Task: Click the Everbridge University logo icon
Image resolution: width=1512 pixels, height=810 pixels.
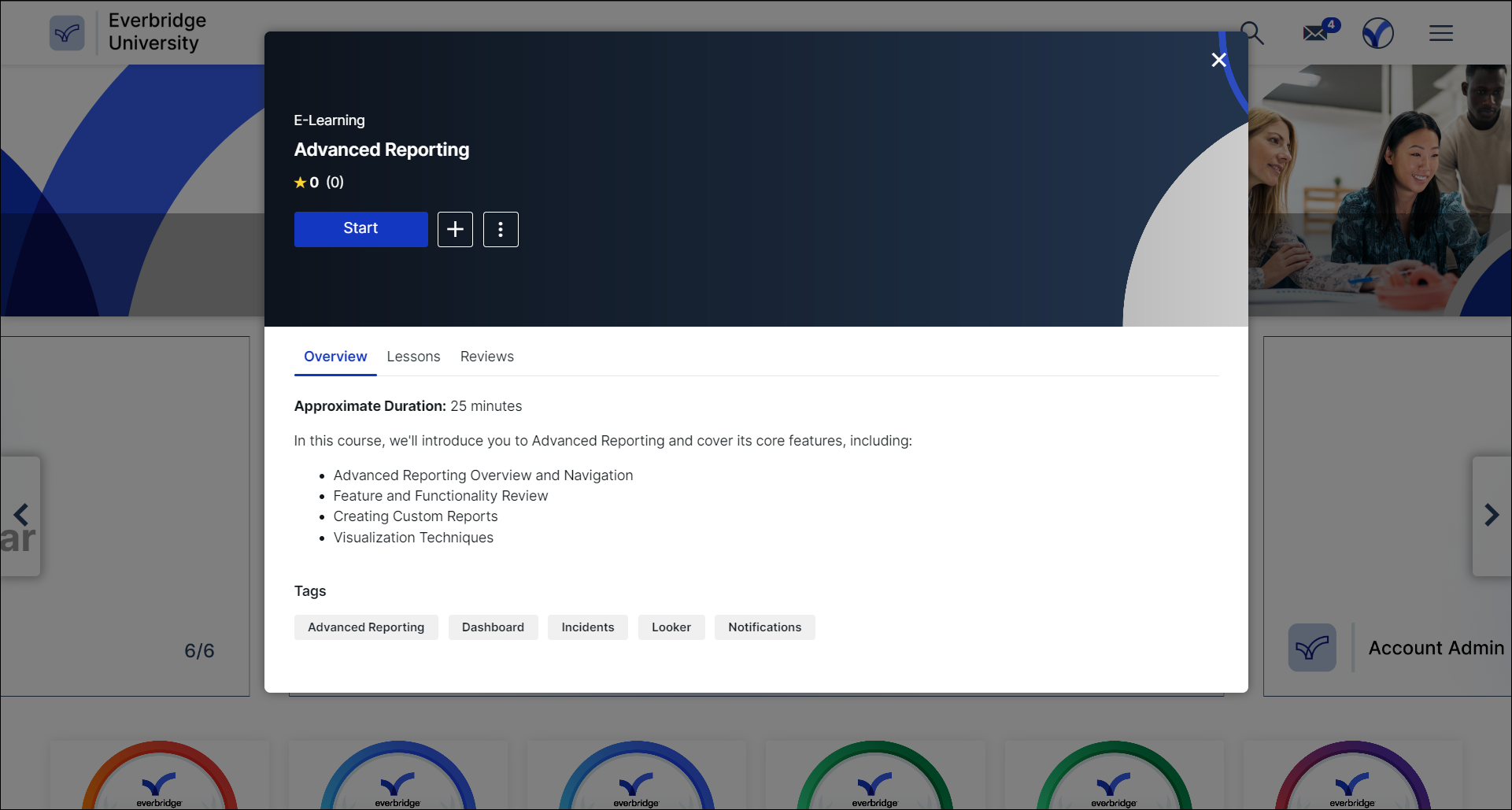Action: tap(67, 33)
